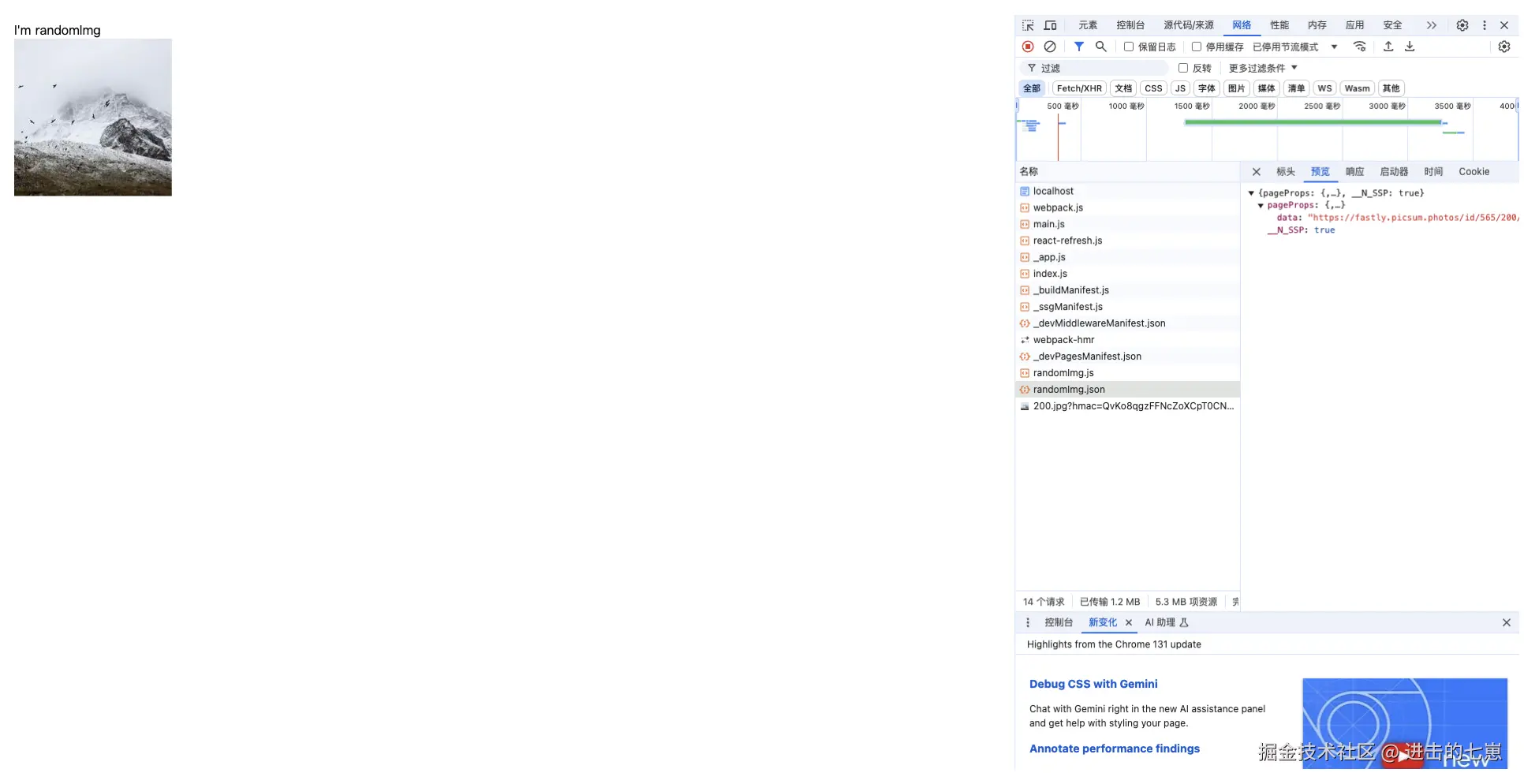Enable the 保留日志 checkbox
Image resolution: width=1524 pixels, height=784 pixels.
click(1129, 46)
